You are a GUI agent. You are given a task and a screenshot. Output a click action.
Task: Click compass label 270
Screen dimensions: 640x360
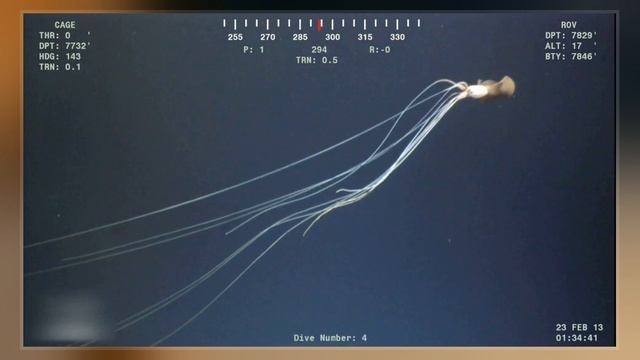(x=268, y=37)
